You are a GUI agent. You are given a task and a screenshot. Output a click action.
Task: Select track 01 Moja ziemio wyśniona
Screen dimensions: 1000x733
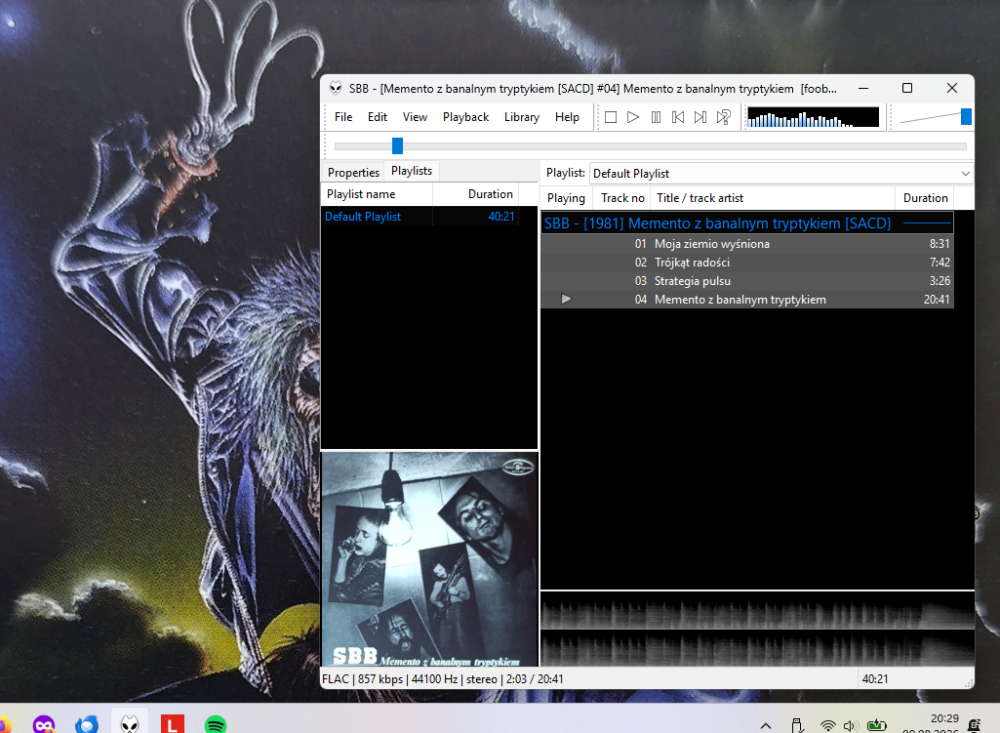point(747,244)
